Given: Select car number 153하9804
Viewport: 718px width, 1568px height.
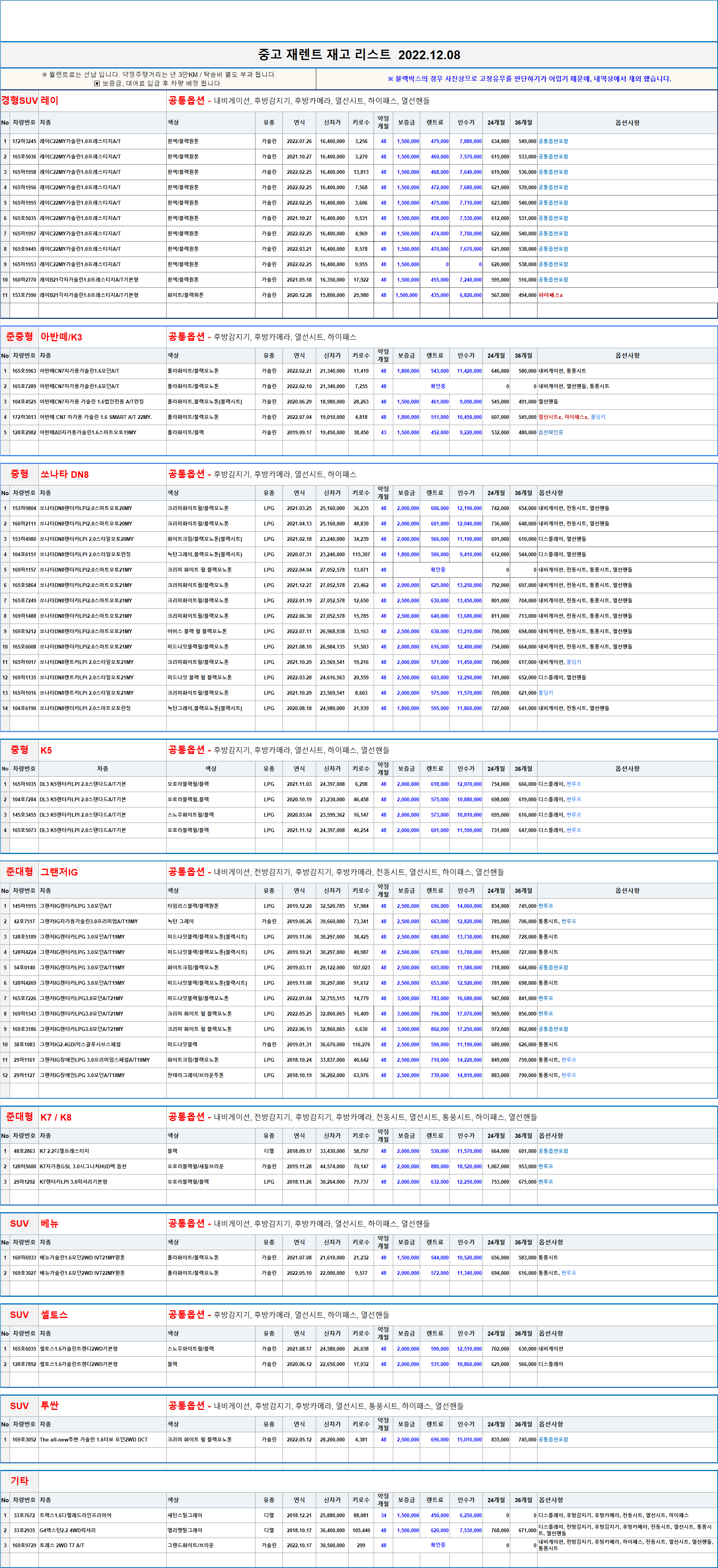Looking at the screenshot, I should pos(24,508).
